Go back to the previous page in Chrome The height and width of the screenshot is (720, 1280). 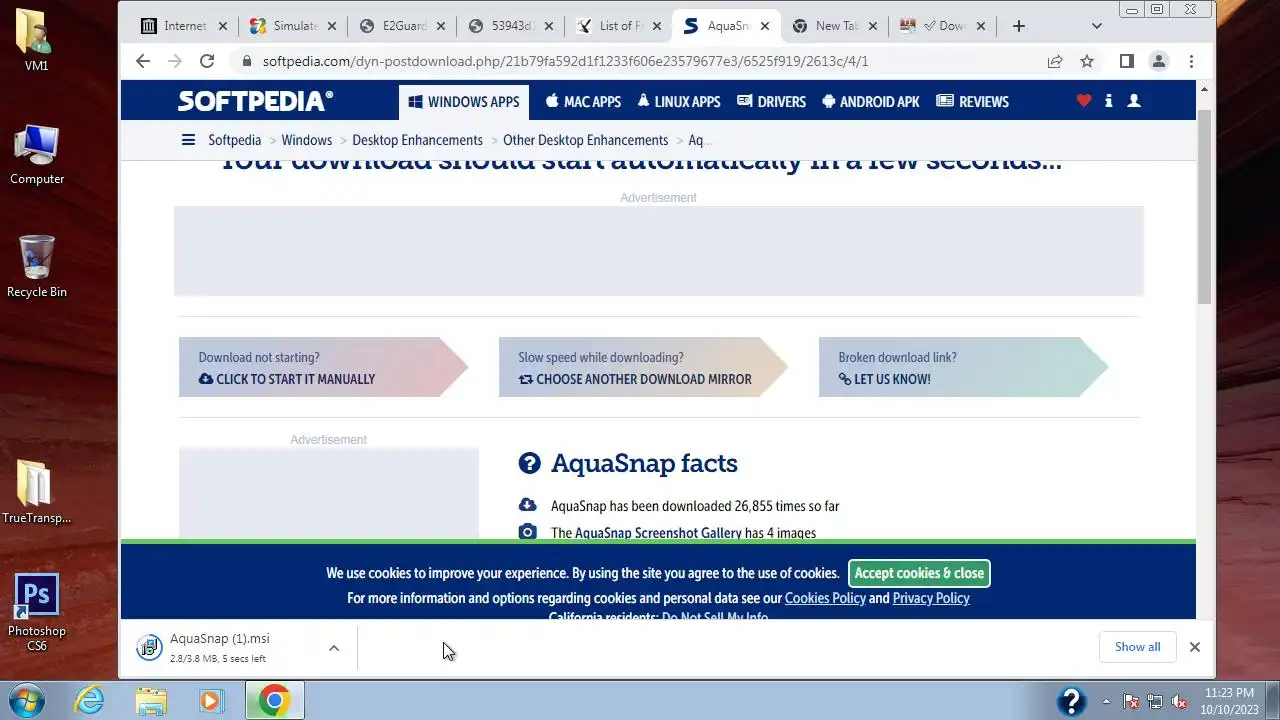[x=143, y=61]
